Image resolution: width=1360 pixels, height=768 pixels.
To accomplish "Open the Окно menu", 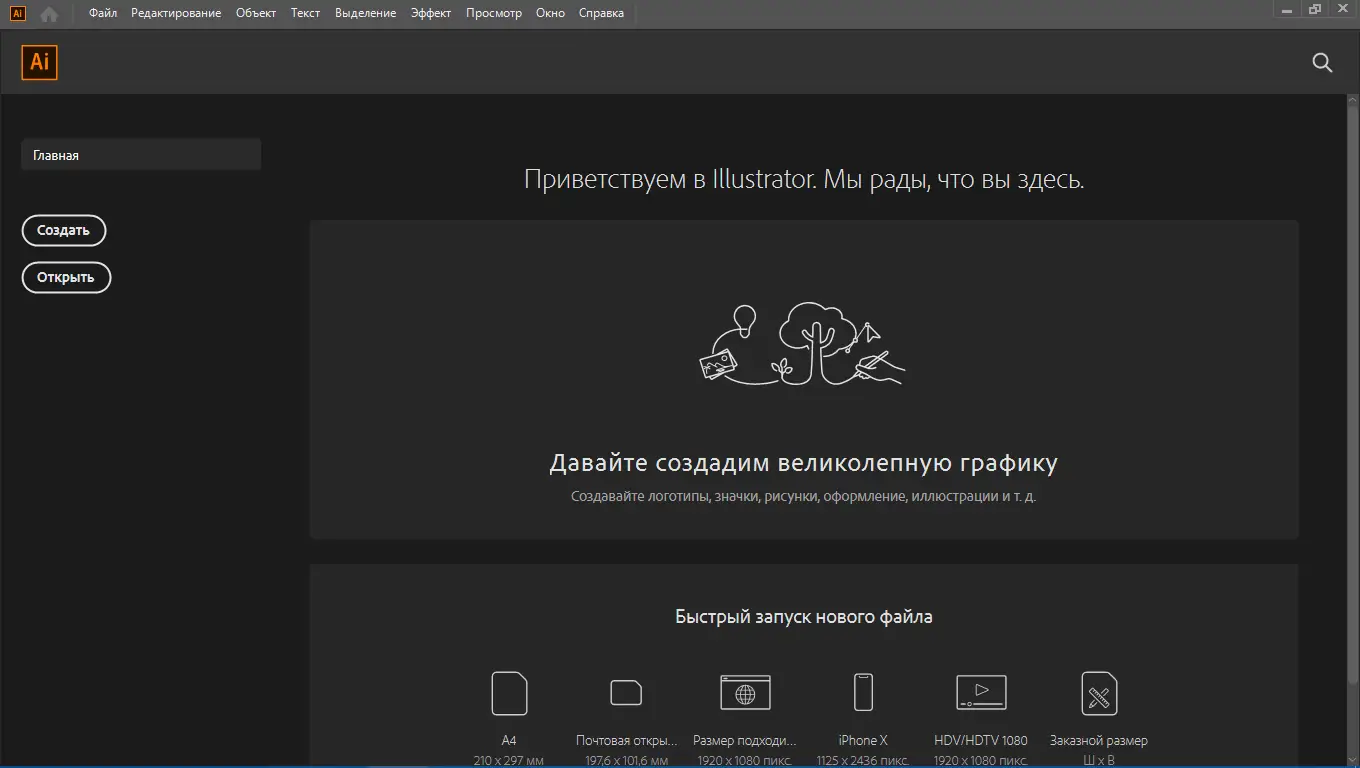I will 550,13.
